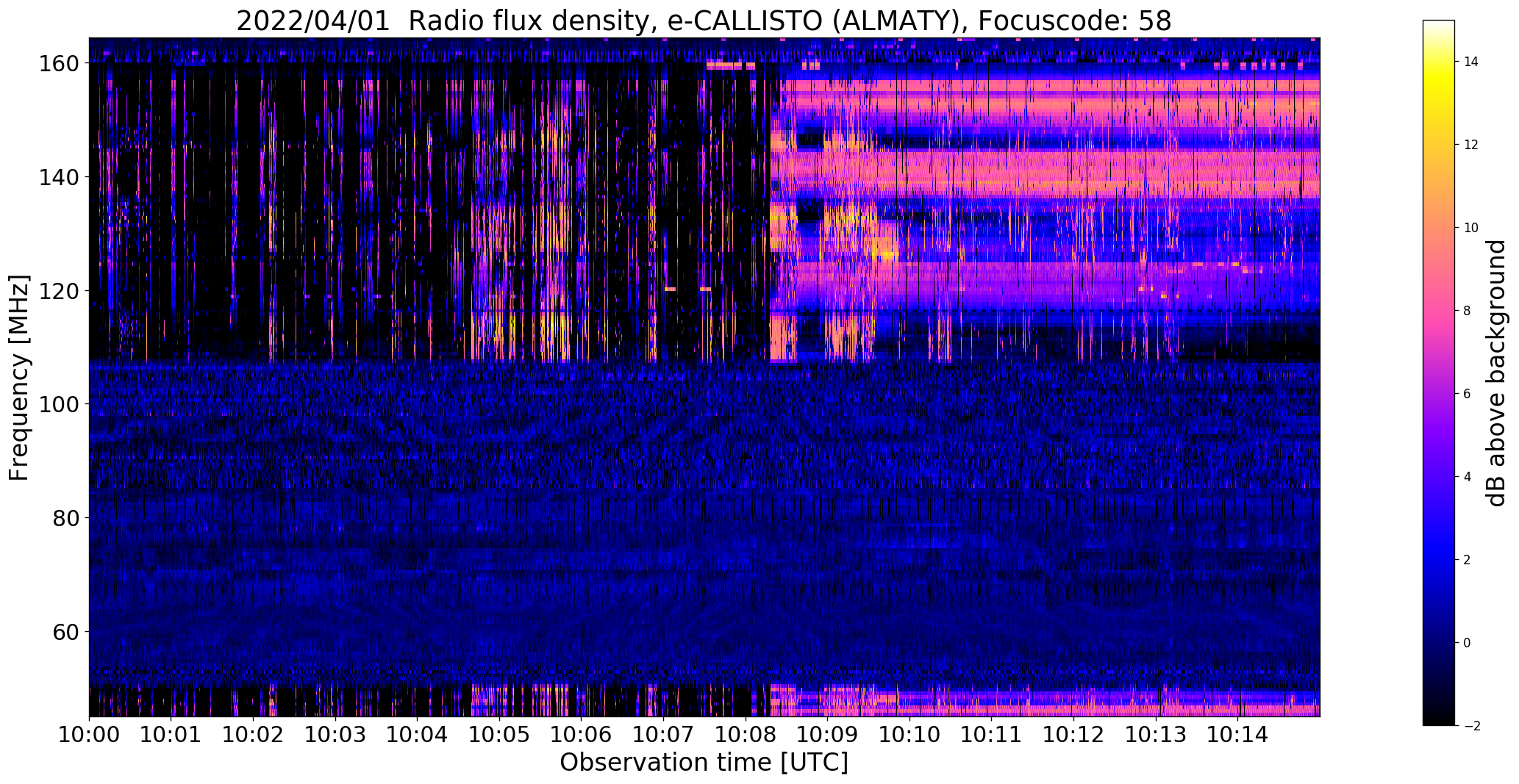
Task: Click the 10:07 time tick label
Action: pyautogui.click(x=663, y=734)
